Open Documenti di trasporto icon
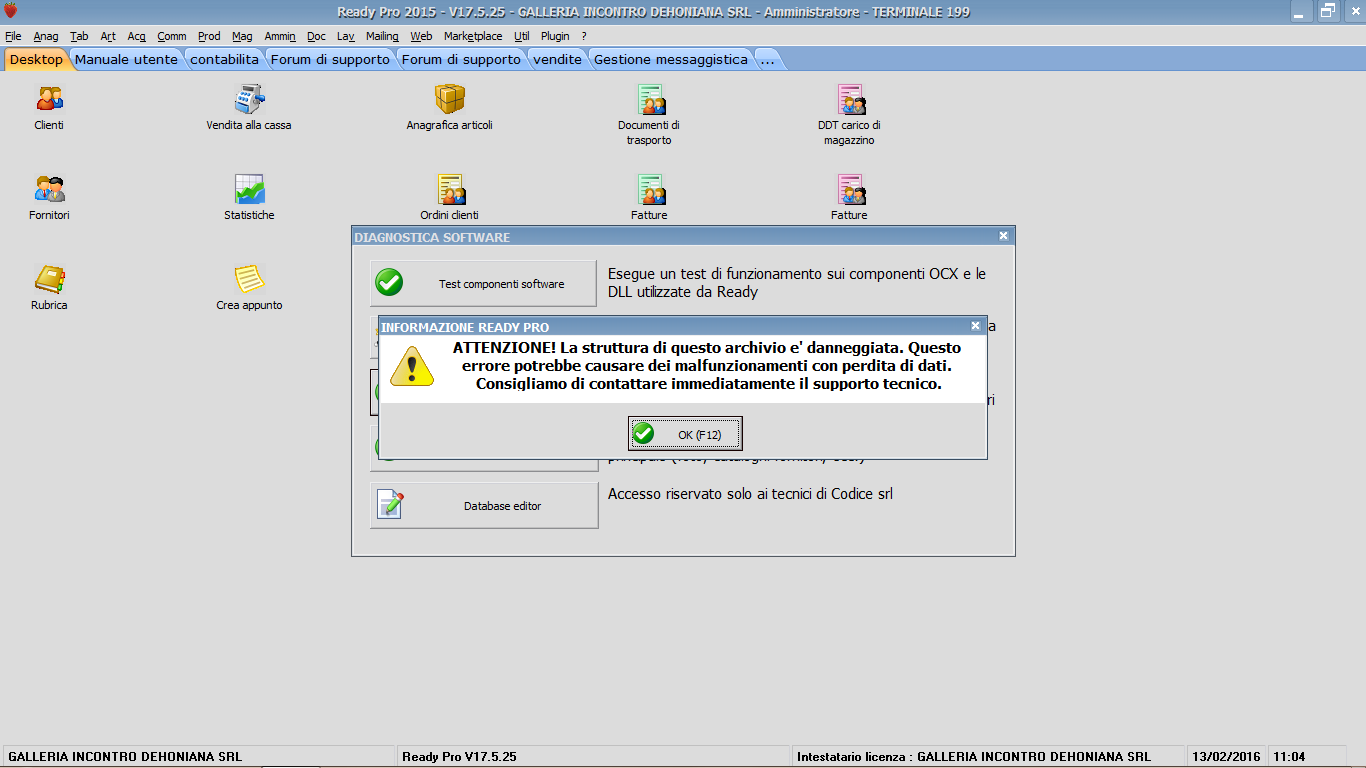 click(x=650, y=99)
